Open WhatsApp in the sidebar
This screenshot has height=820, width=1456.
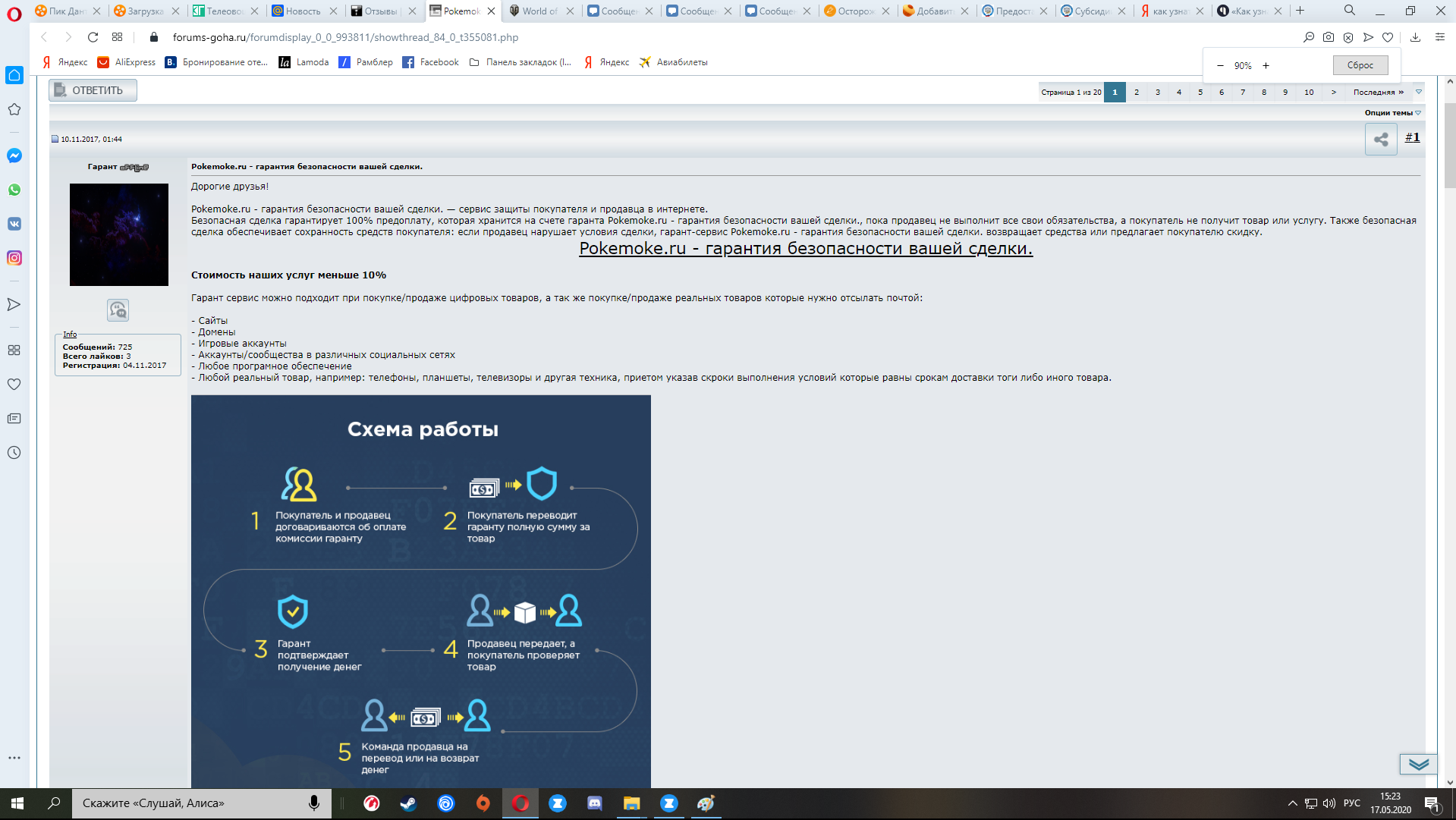[14, 190]
